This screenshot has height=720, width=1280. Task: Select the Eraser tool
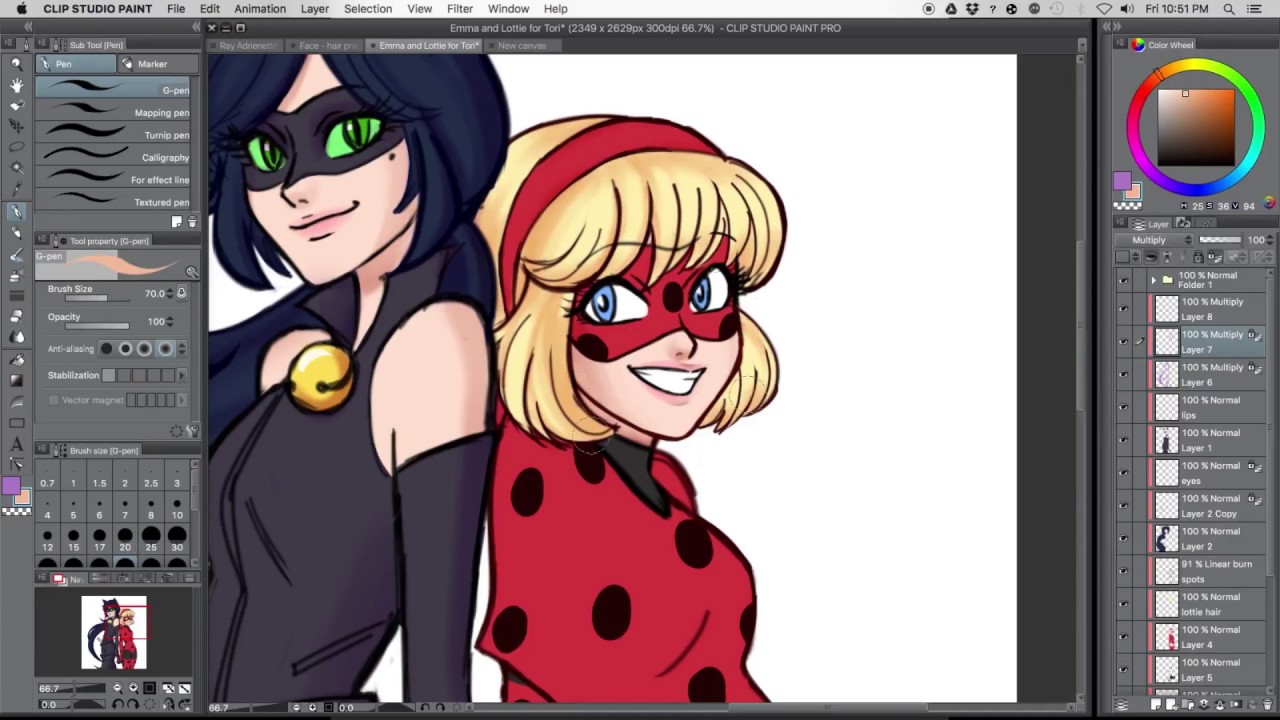(16, 317)
